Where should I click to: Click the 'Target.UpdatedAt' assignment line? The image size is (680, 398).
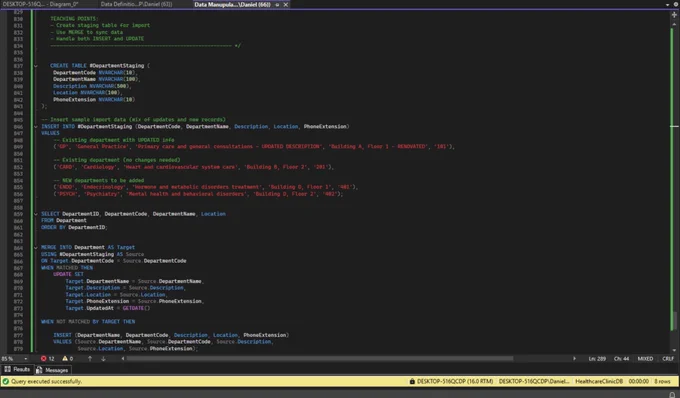point(108,308)
